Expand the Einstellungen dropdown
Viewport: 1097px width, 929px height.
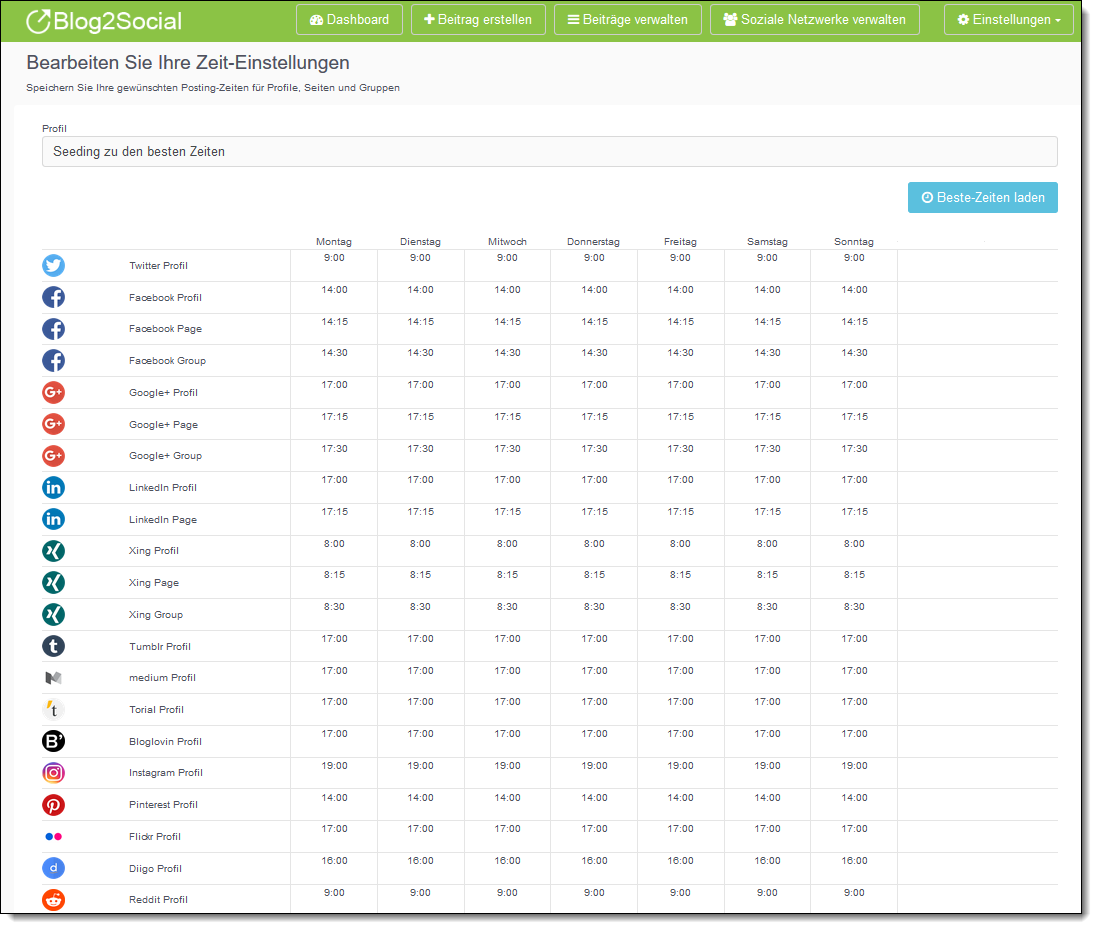[1008, 20]
